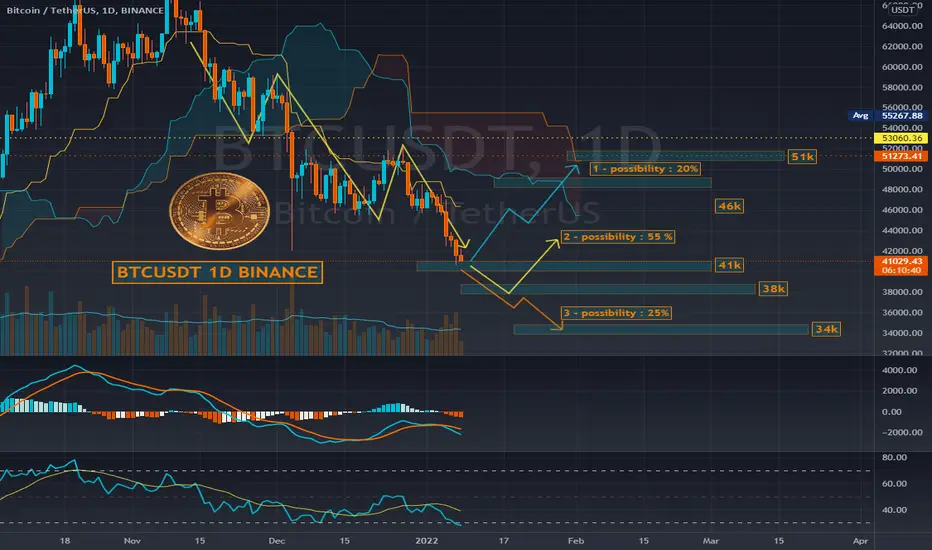Select the current price label 41029.43
This screenshot has width=932, height=550.
(x=901, y=261)
